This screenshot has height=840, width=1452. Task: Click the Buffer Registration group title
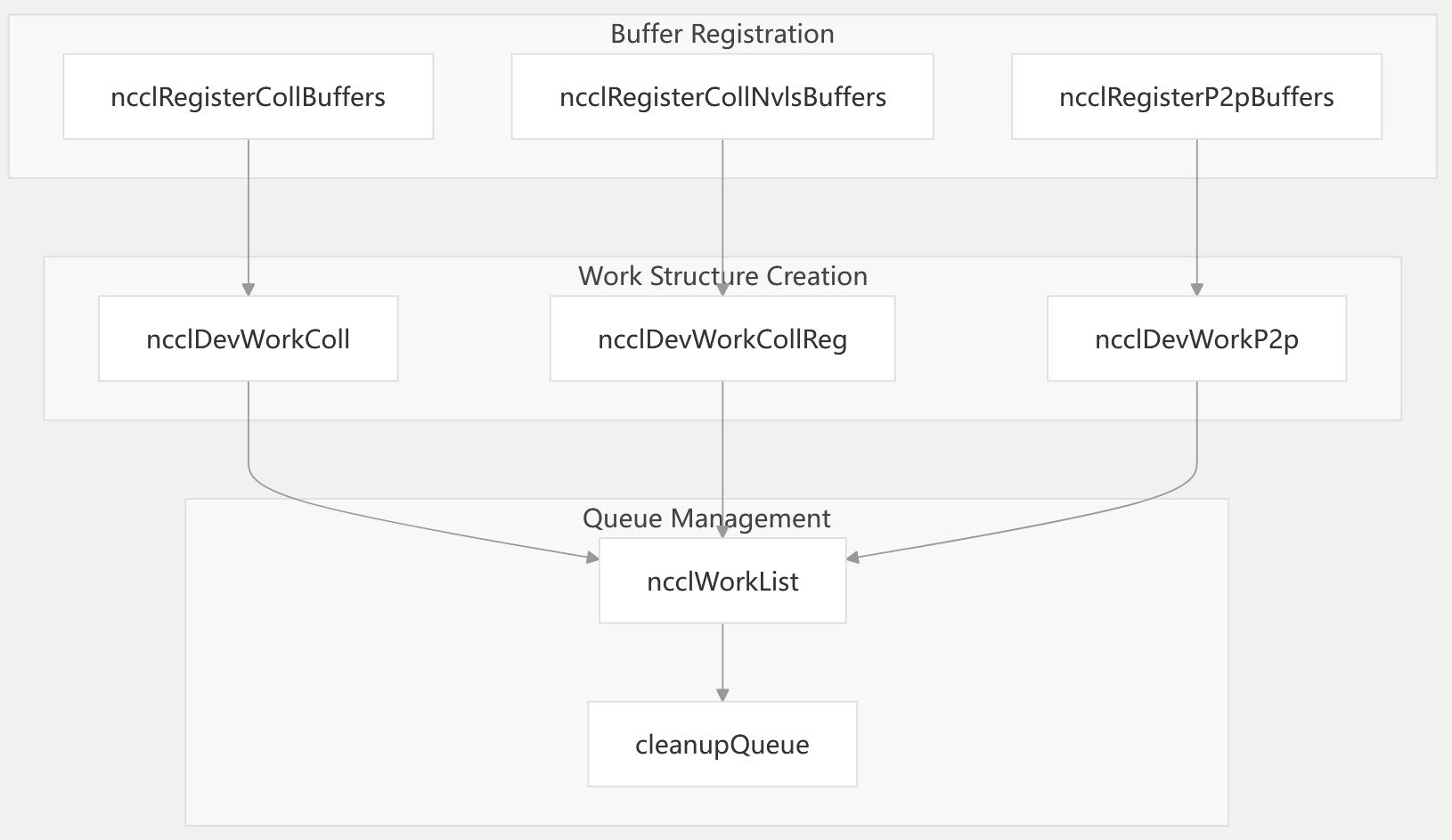tap(722, 34)
